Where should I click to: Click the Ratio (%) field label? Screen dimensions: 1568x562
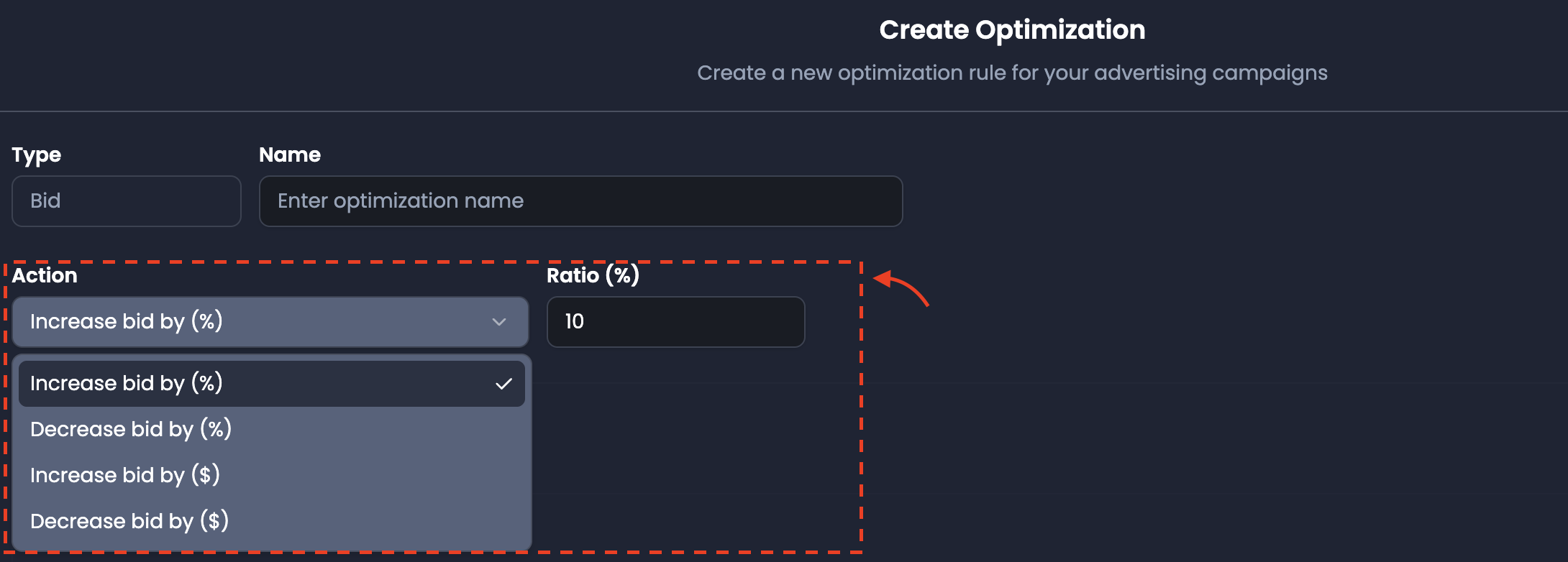tap(593, 276)
